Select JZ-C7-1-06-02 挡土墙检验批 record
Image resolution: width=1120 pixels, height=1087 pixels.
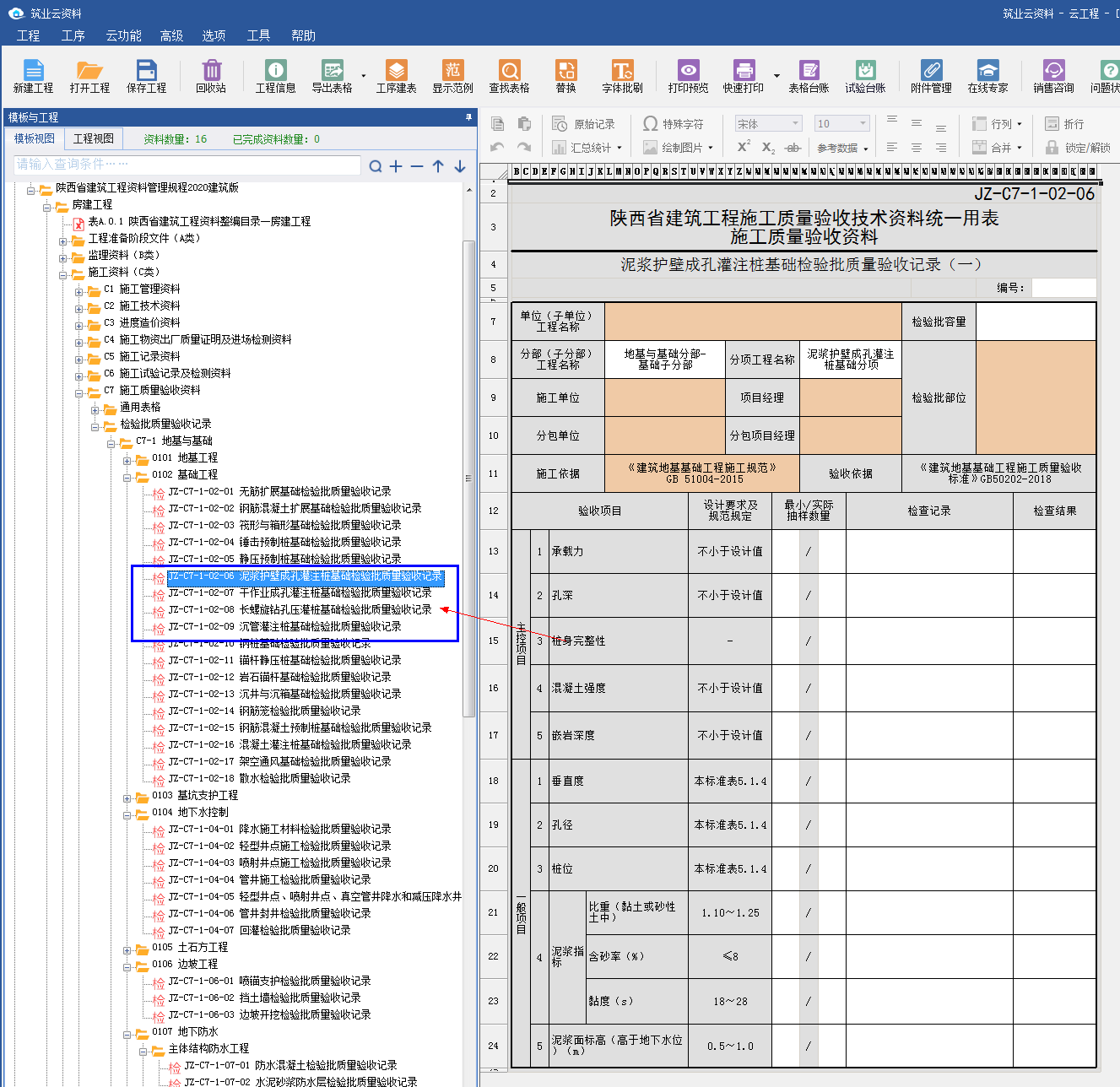click(x=265, y=998)
